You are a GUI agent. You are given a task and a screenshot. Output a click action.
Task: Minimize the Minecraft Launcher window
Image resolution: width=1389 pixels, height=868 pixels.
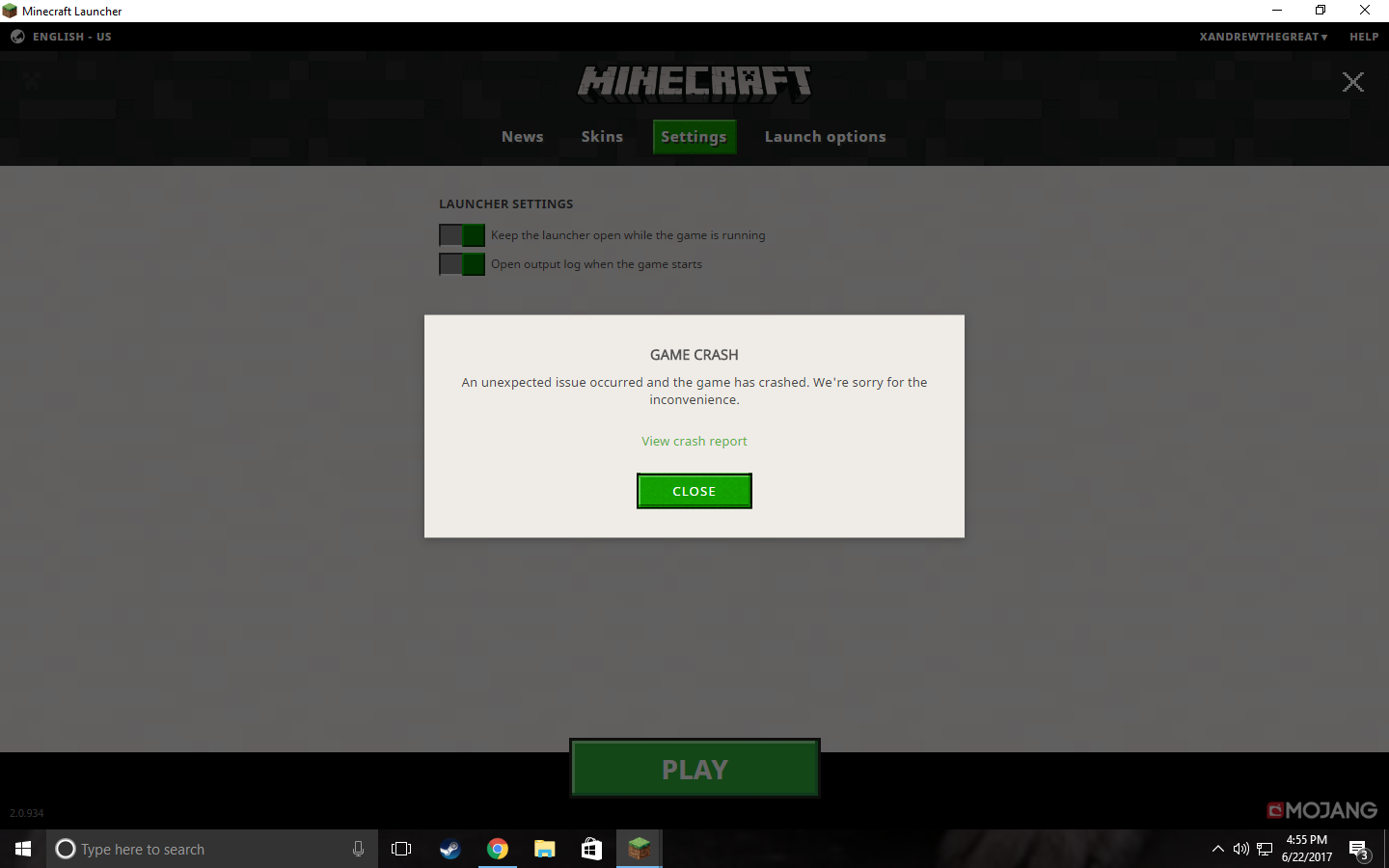point(1277,11)
